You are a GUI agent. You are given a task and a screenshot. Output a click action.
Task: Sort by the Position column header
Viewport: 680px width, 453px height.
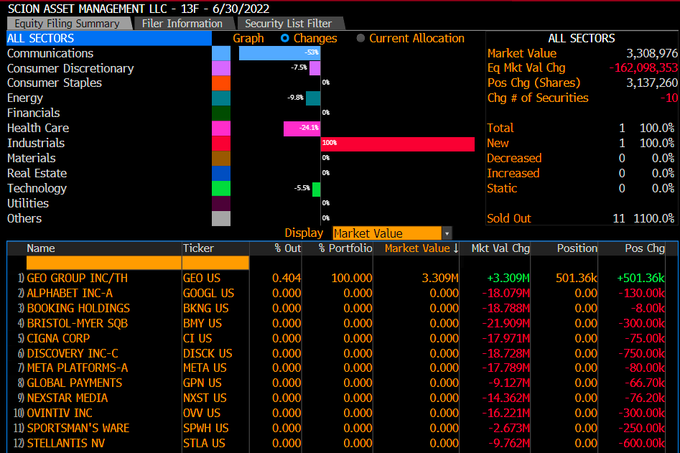577,248
